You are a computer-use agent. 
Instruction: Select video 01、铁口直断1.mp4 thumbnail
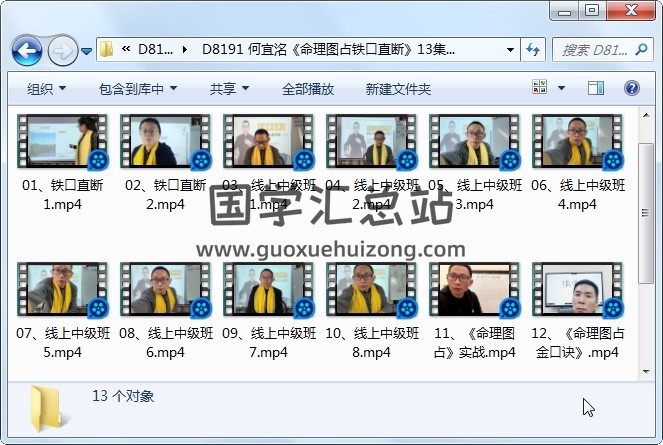pos(62,141)
